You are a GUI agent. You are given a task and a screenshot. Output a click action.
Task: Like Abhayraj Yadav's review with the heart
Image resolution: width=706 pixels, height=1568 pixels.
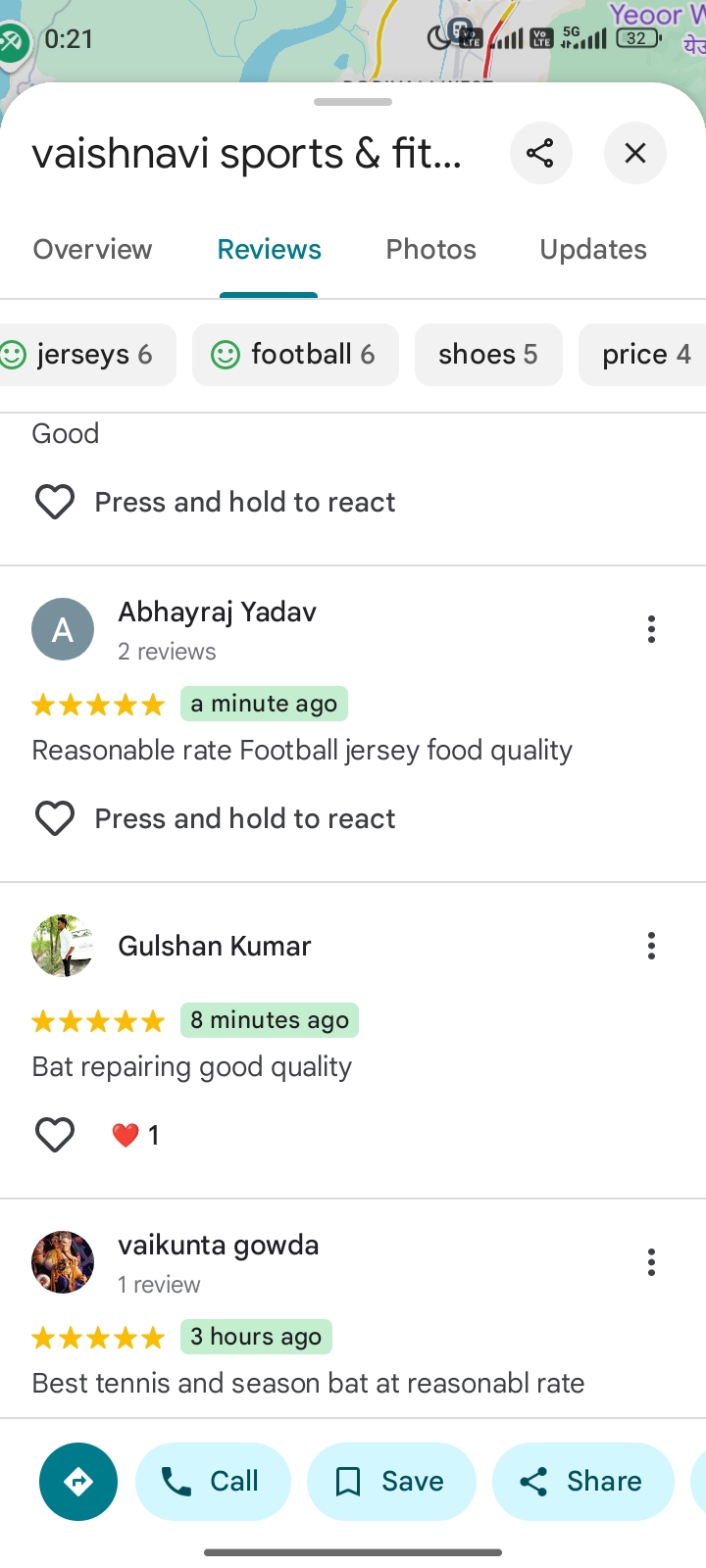pos(55,818)
